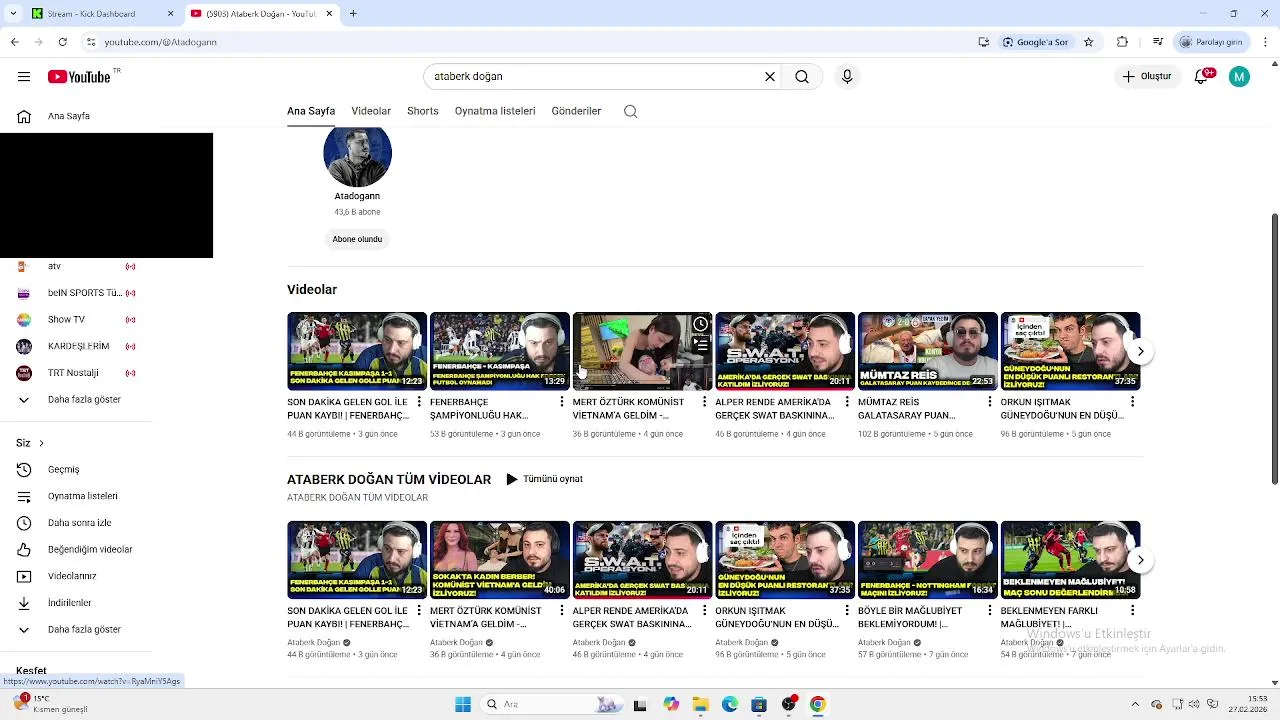Open the notifications bell

click(x=1202, y=77)
